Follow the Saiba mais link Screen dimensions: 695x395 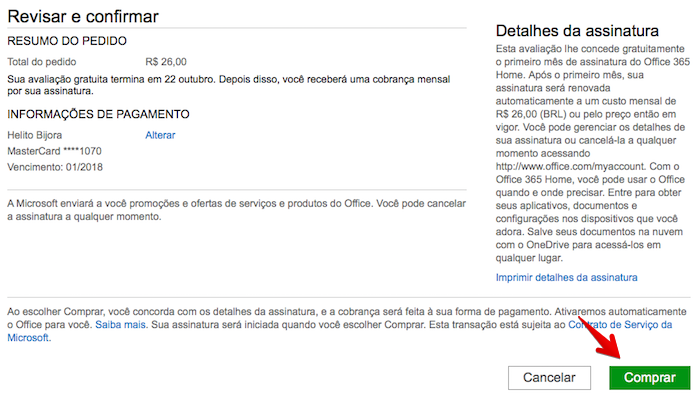120,325
